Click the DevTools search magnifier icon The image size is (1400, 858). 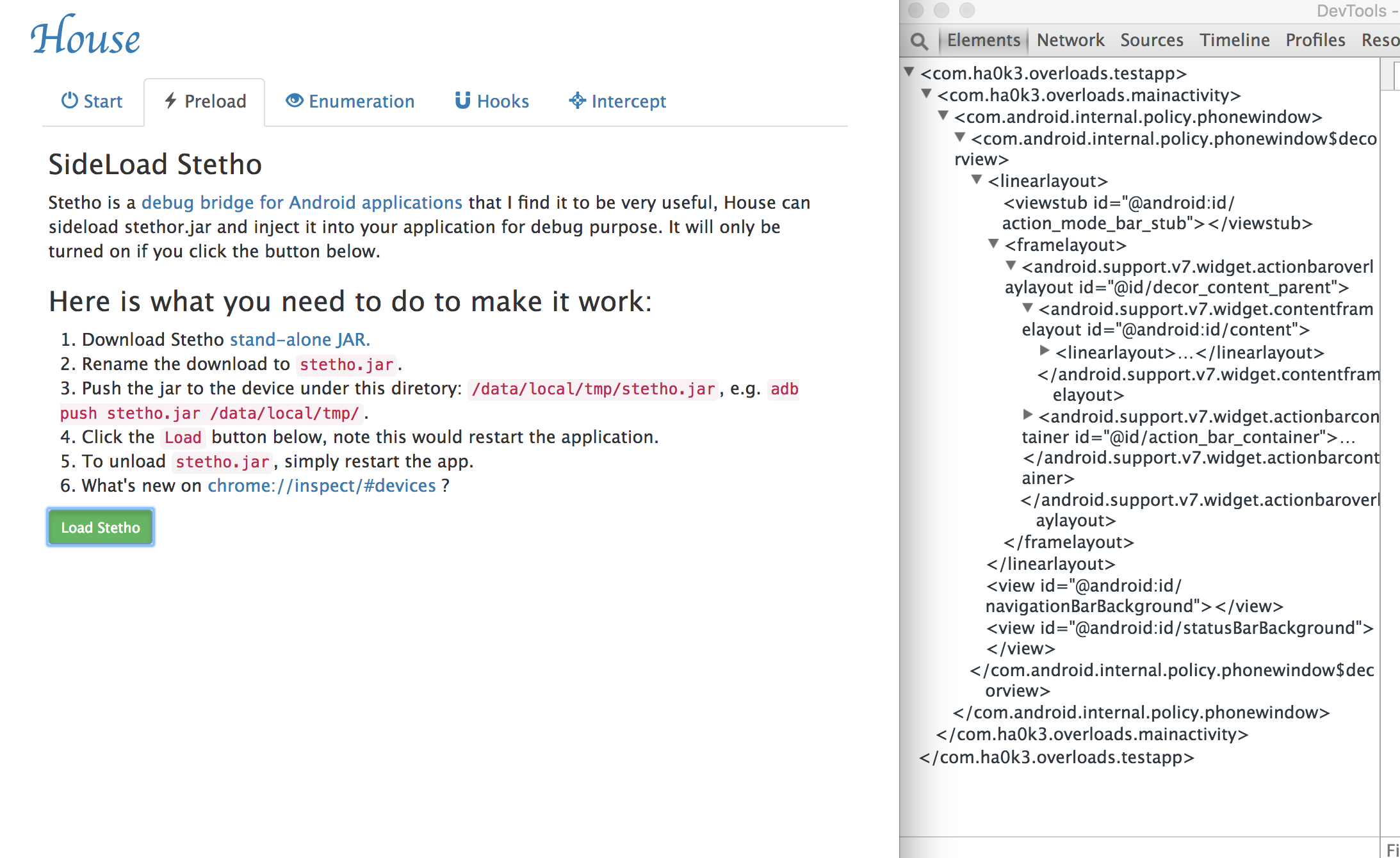click(919, 41)
